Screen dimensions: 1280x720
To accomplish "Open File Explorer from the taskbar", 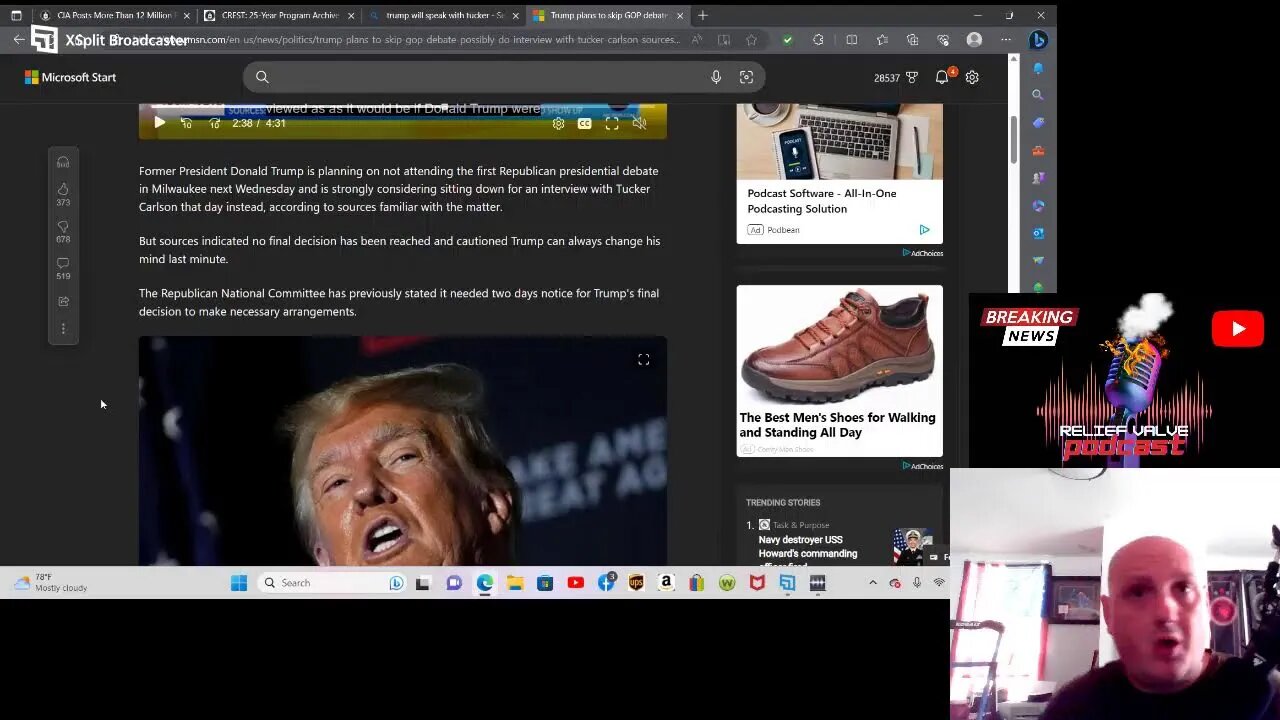I will coord(514,583).
